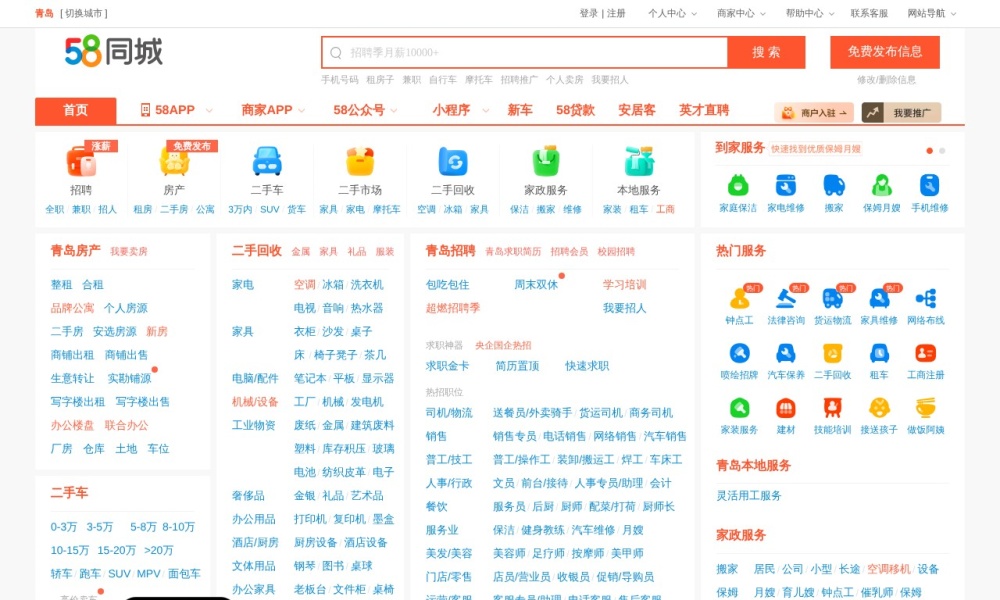Go to the 首页 tab
The image size is (1000, 600).
[x=75, y=110]
